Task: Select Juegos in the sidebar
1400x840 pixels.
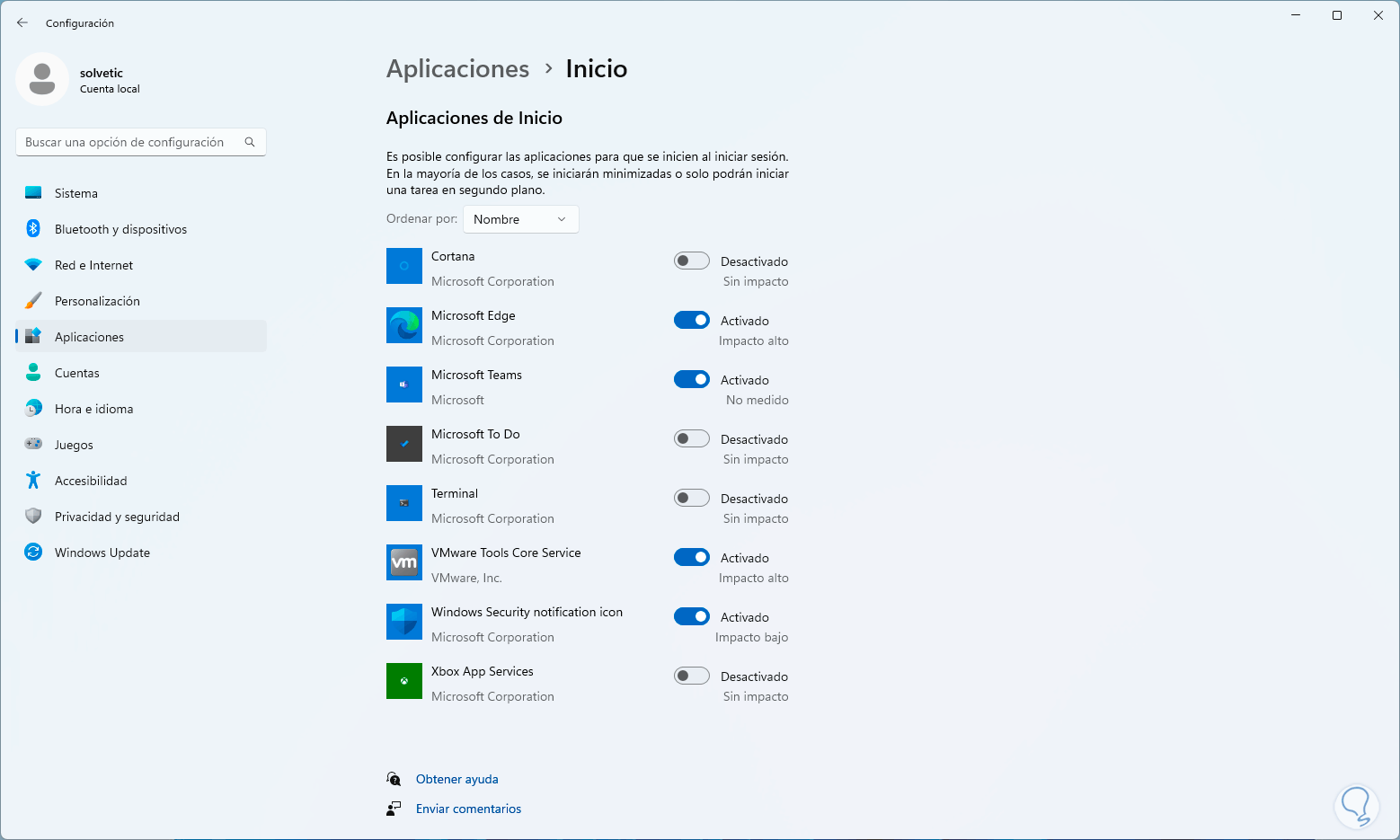Action: 141,445
